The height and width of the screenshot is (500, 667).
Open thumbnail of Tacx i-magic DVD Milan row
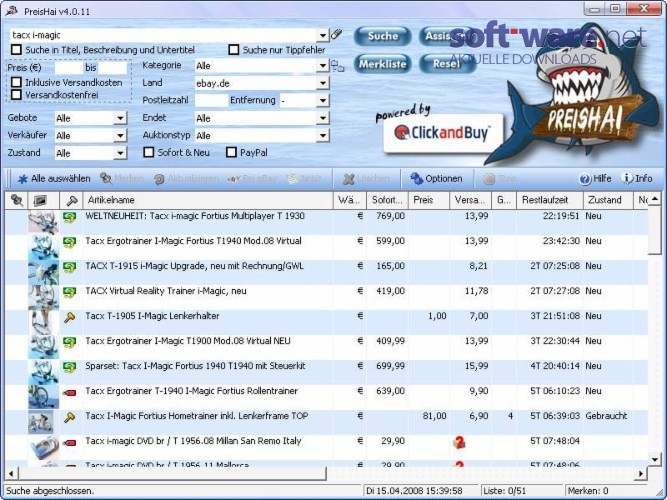click(x=43, y=447)
